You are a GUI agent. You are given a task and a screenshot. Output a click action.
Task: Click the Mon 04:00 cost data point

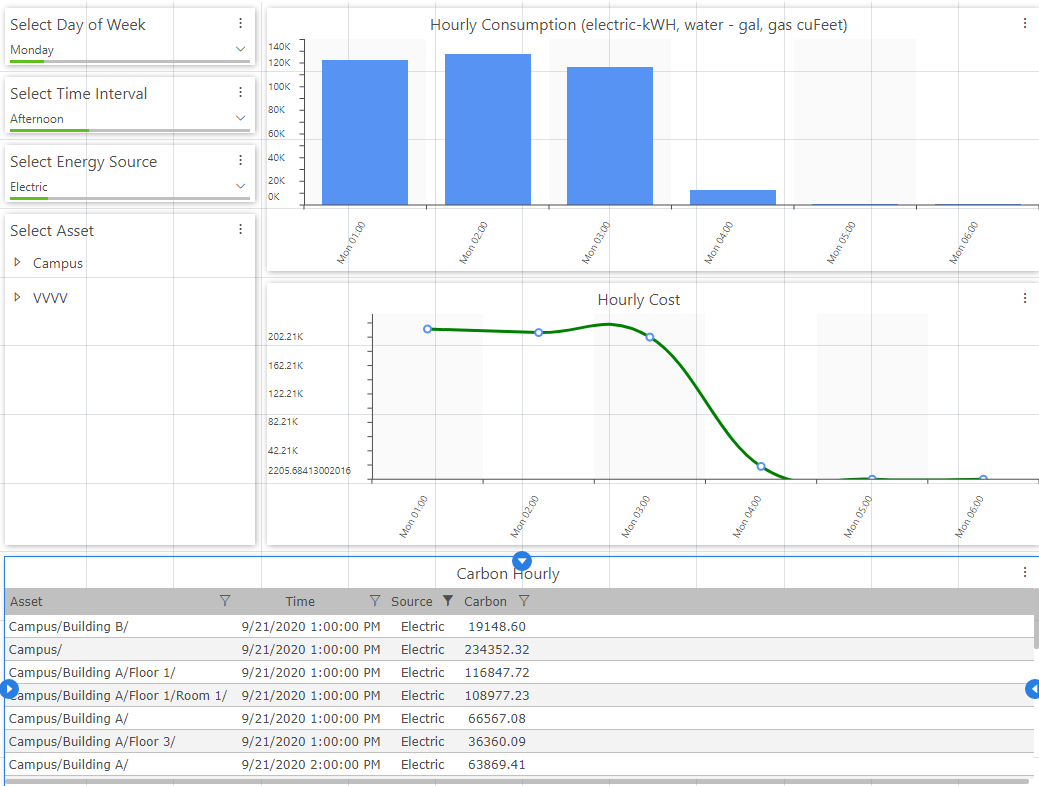click(761, 467)
